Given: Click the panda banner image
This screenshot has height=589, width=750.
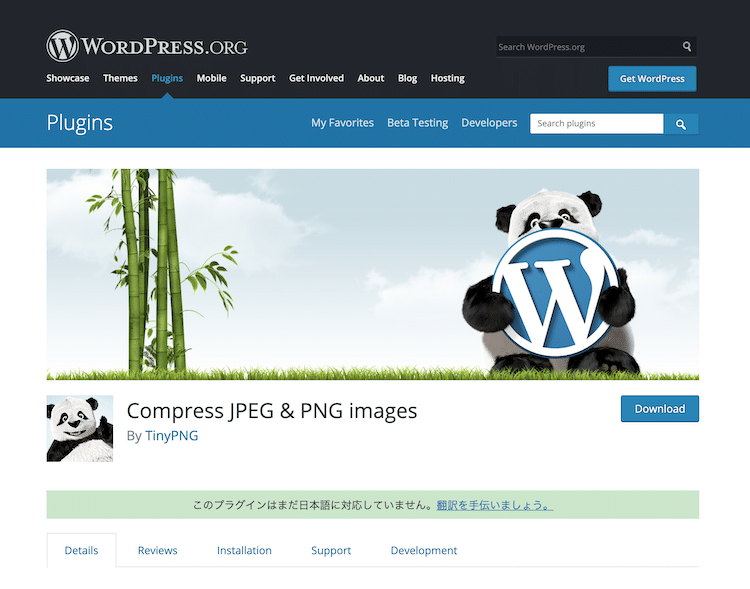Looking at the screenshot, I should click(373, 274).
